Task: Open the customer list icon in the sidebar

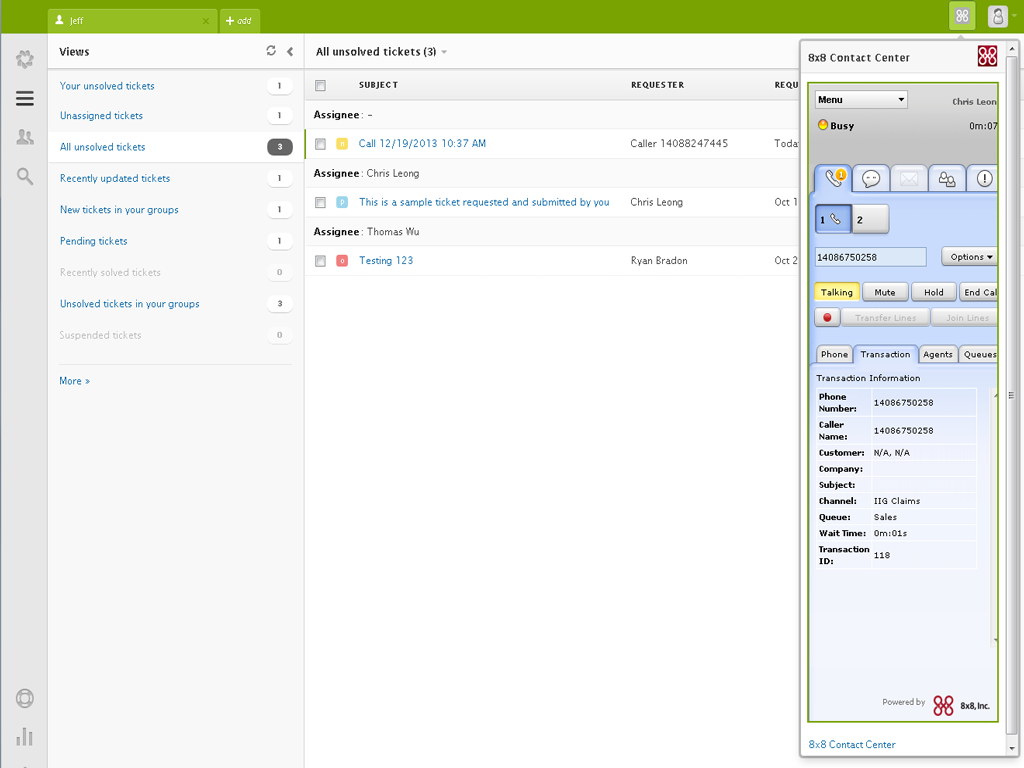Action: pos(24,137)
